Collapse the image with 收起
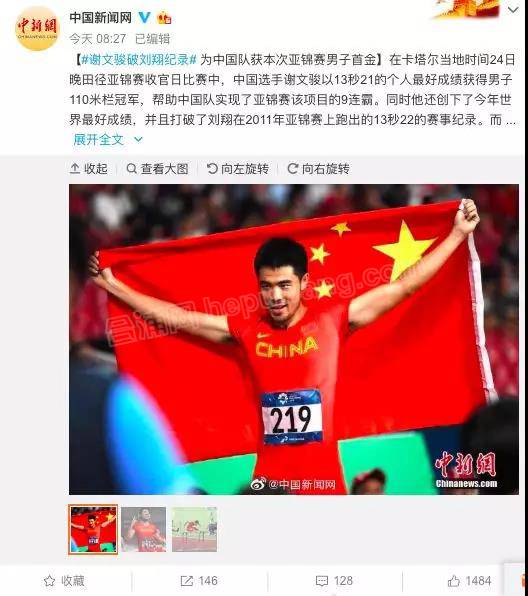 89,168
